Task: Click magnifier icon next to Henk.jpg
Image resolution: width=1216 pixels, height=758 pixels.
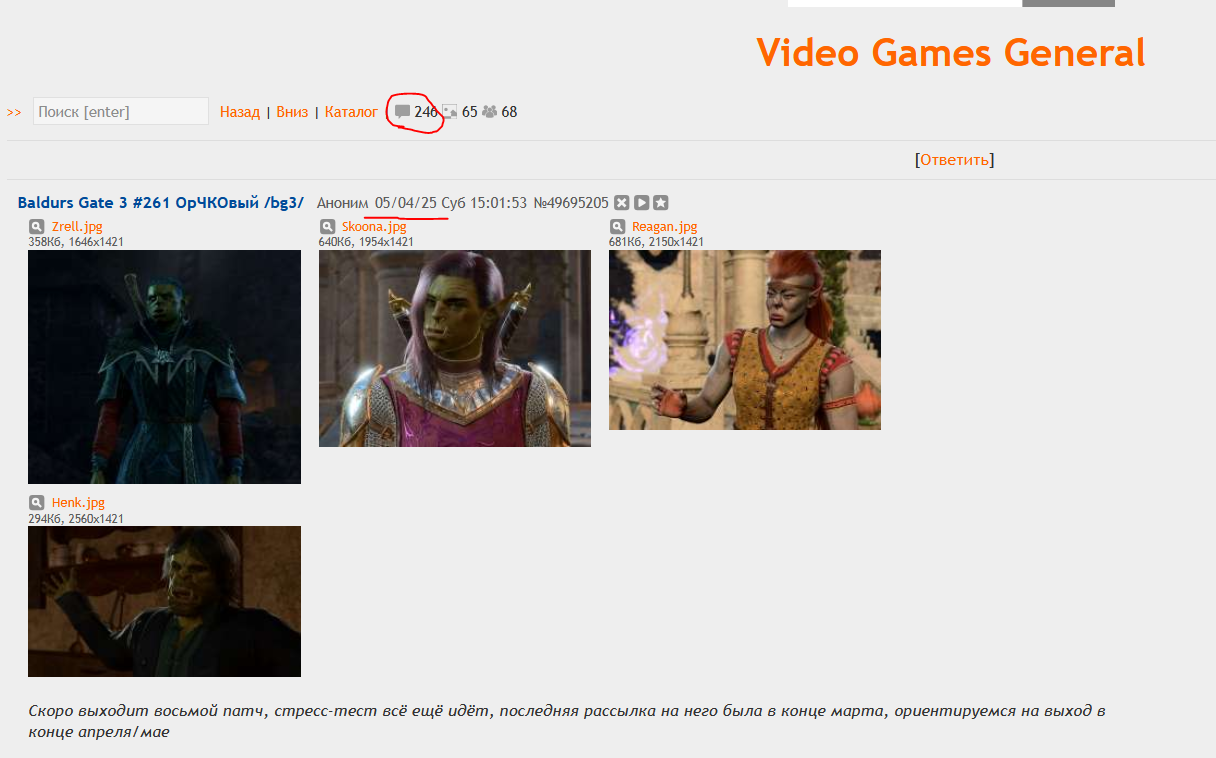Action: 36,503
